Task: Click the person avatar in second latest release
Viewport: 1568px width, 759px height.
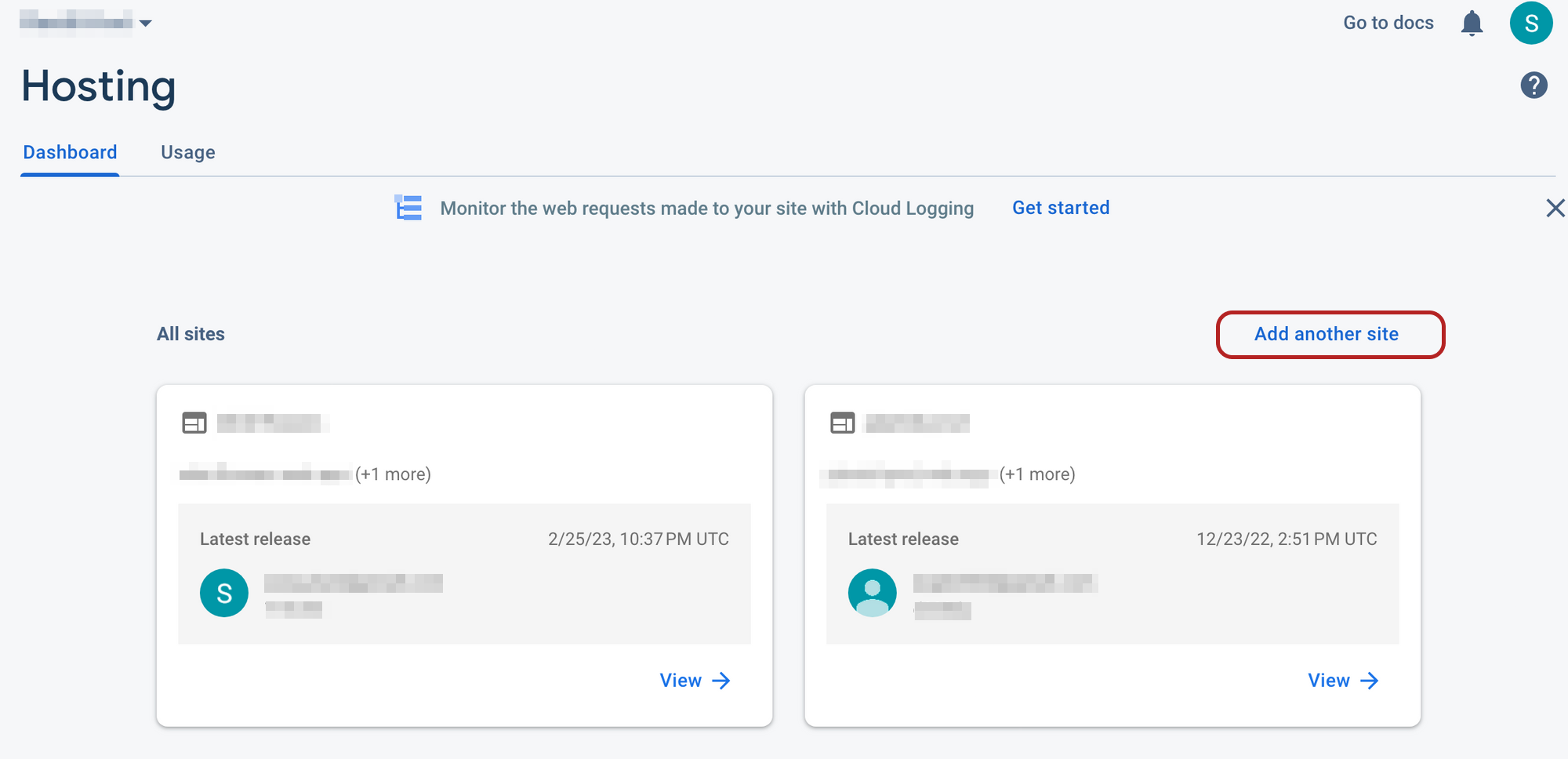Action: 872,593
